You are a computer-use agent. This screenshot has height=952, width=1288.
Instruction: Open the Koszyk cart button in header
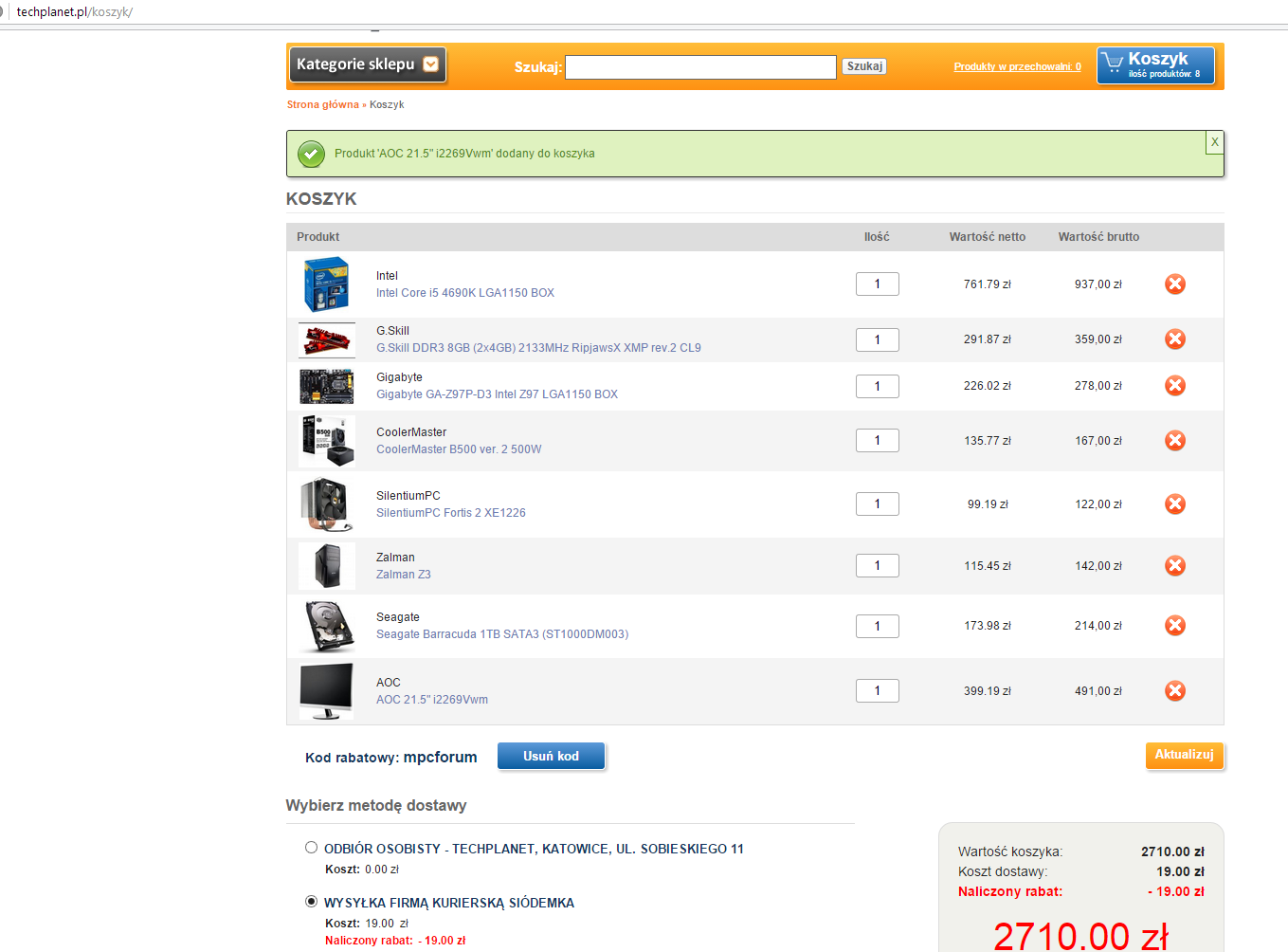coord(1155,65)
